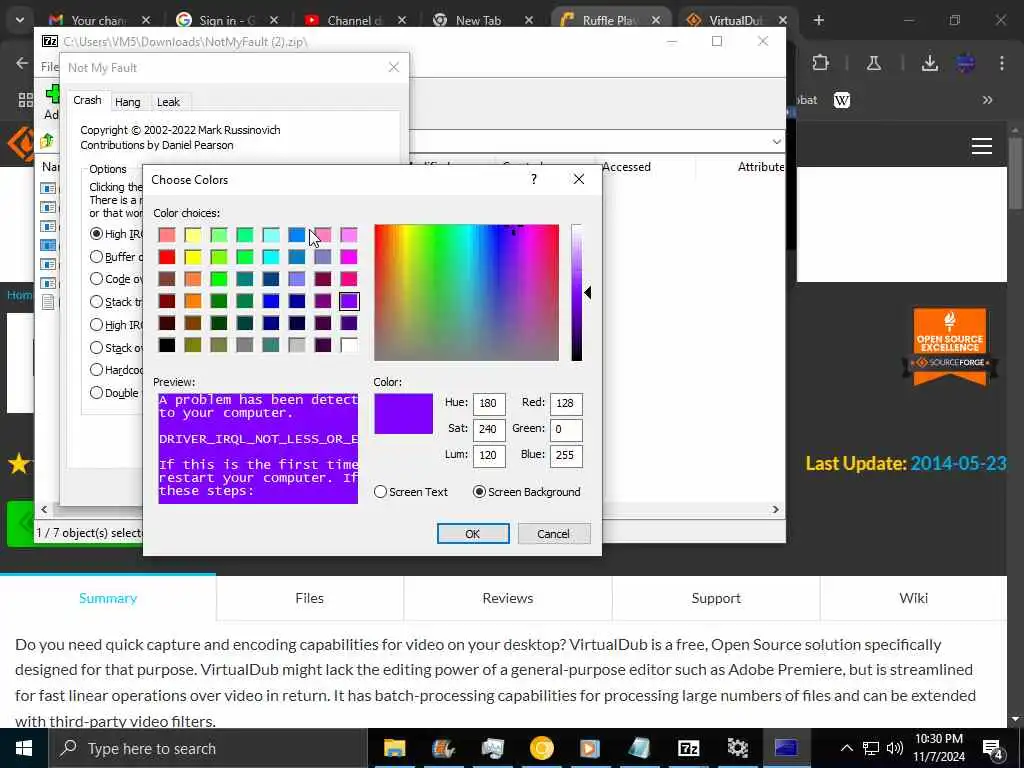Open the Reviews tab on SourceForge
Viewport: 1024px width, 768px height.
[507, 598]
